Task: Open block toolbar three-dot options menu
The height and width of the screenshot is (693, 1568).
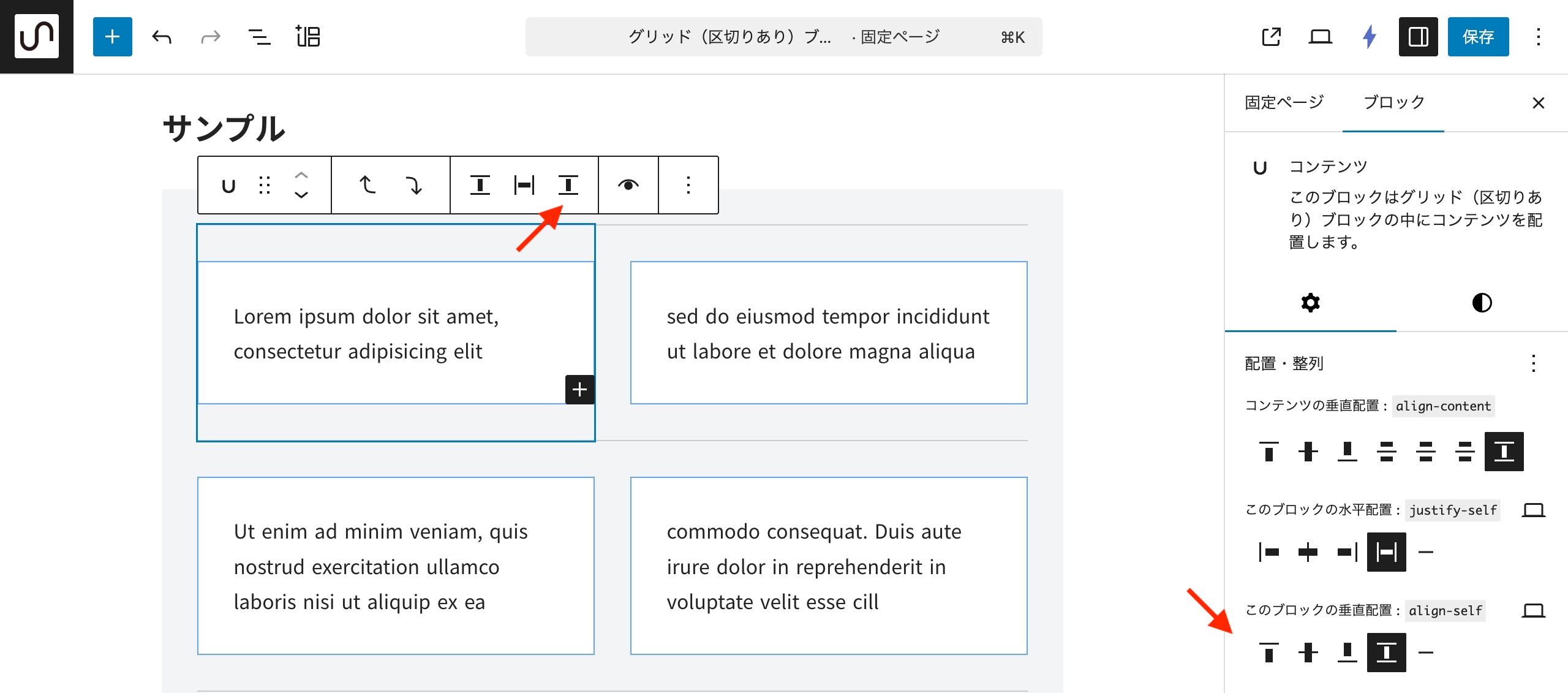Action: [688, 185]
